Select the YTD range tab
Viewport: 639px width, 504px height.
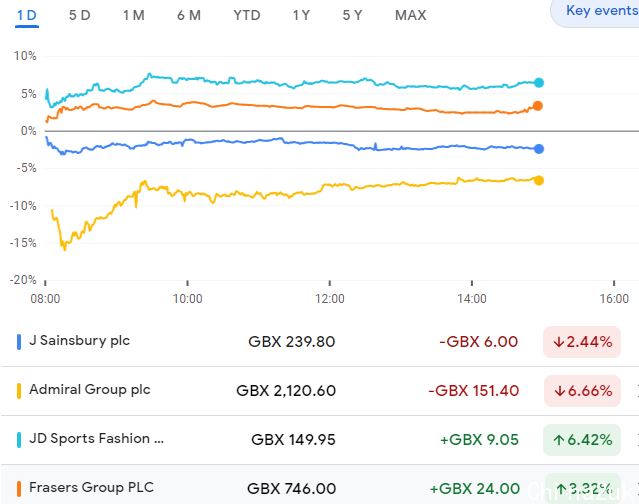point(247,15)
